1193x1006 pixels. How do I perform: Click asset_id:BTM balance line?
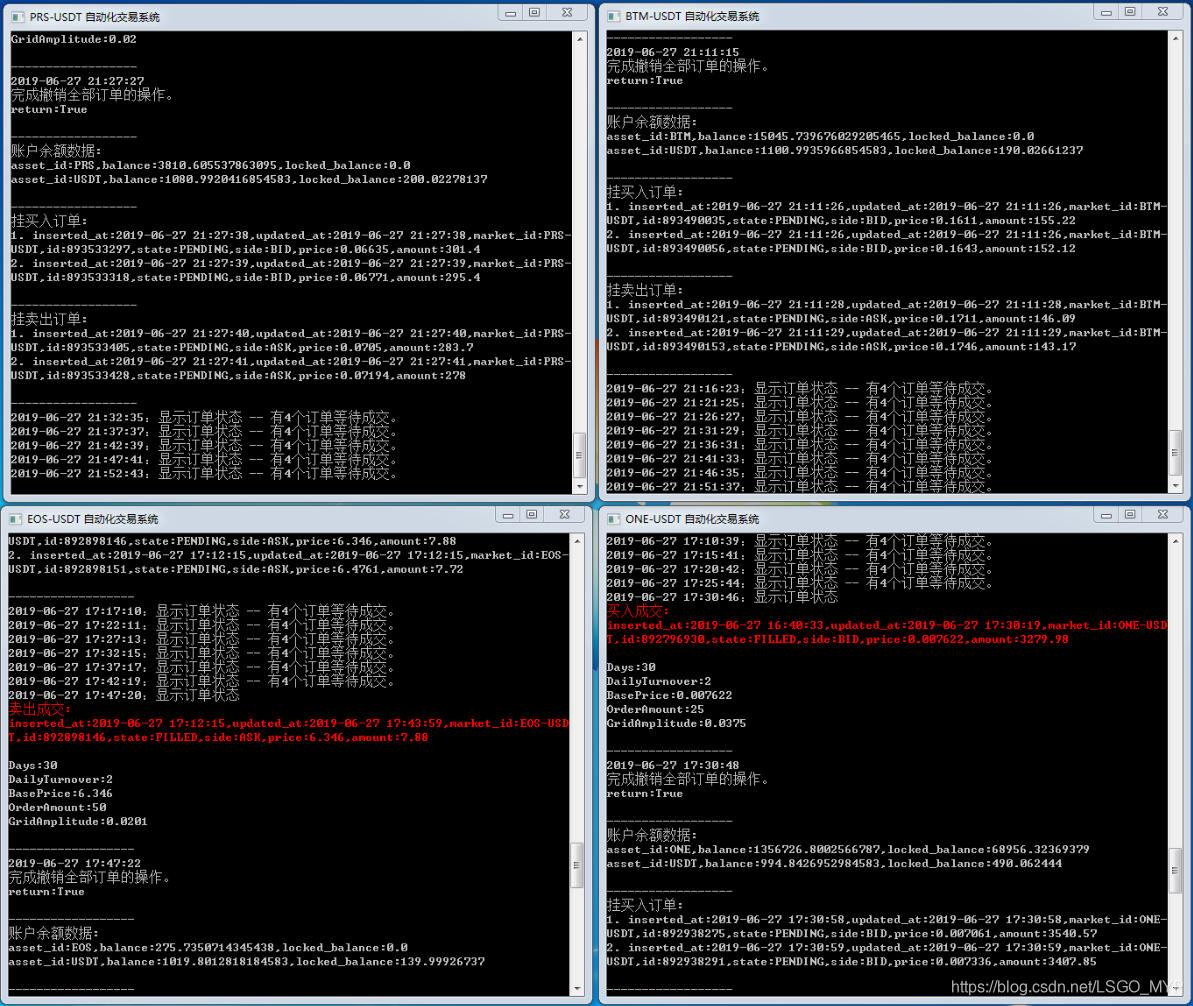tap(820, 136)
